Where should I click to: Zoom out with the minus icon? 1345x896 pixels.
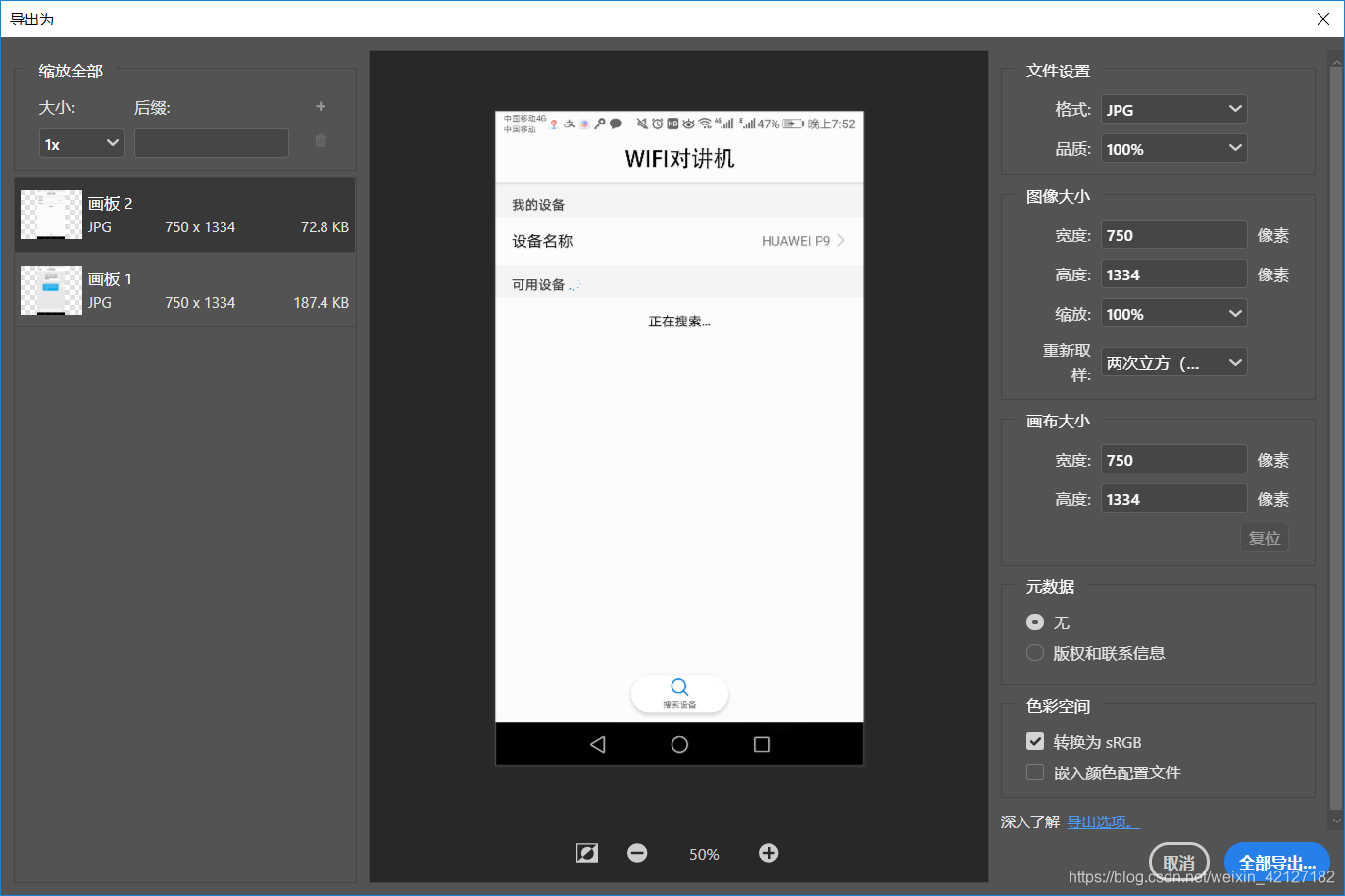coord(637,853)
